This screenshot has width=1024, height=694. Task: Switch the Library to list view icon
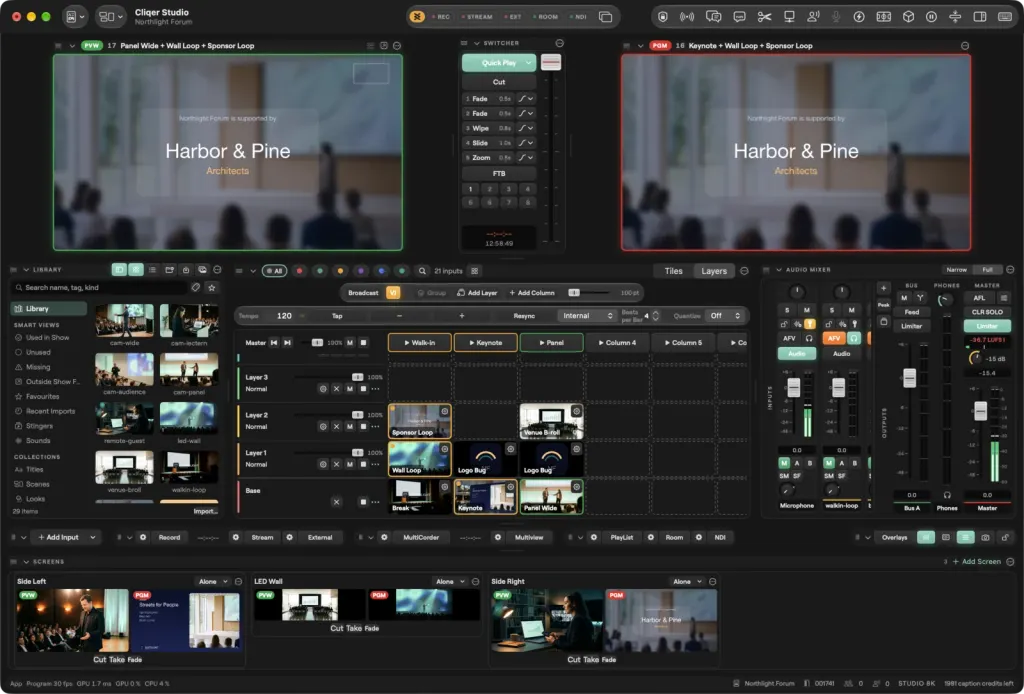click(152, 270)
